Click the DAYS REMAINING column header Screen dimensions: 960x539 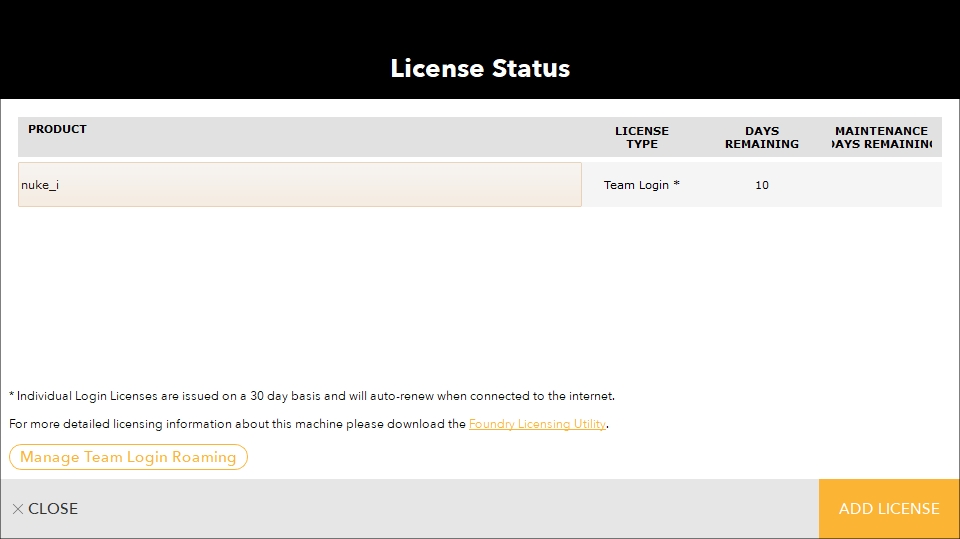(761, 137)
